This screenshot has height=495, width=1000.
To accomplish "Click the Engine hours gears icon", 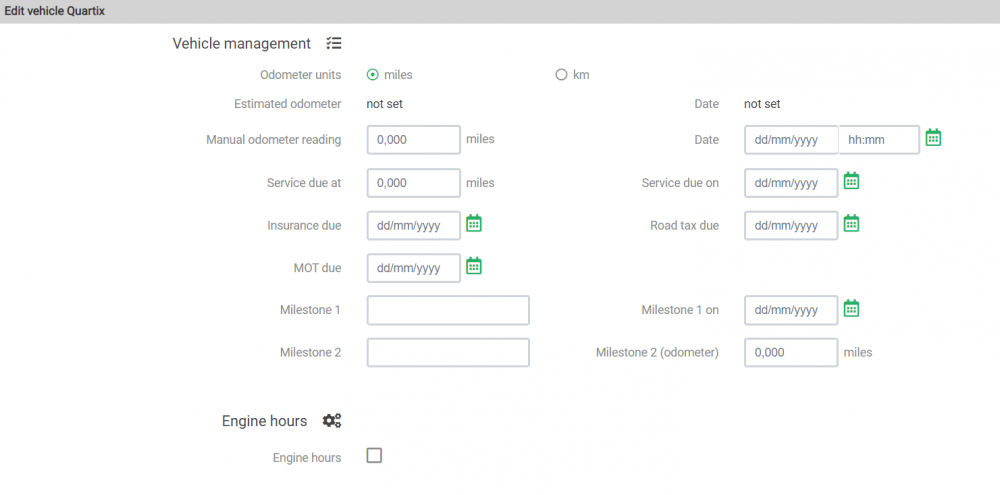I will pyautogui.click(x=332, y=420).
